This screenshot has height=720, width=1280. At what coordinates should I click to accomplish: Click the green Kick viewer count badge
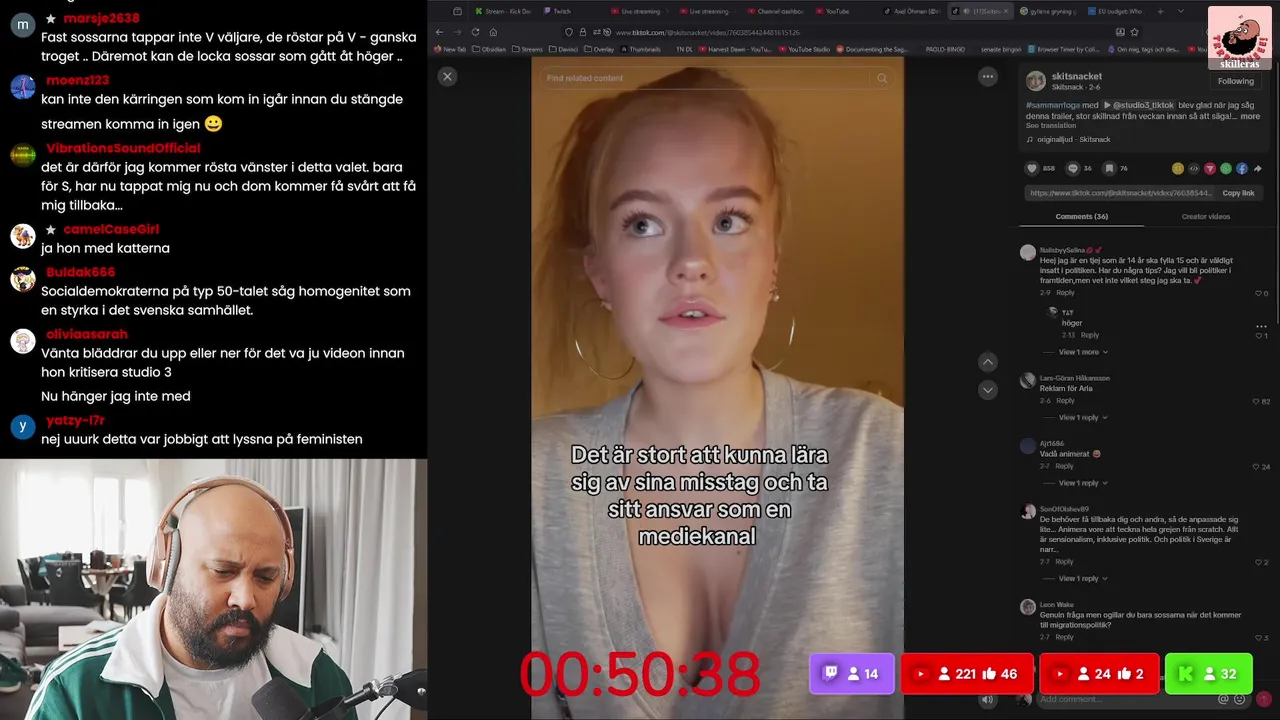click(1208, 674)
